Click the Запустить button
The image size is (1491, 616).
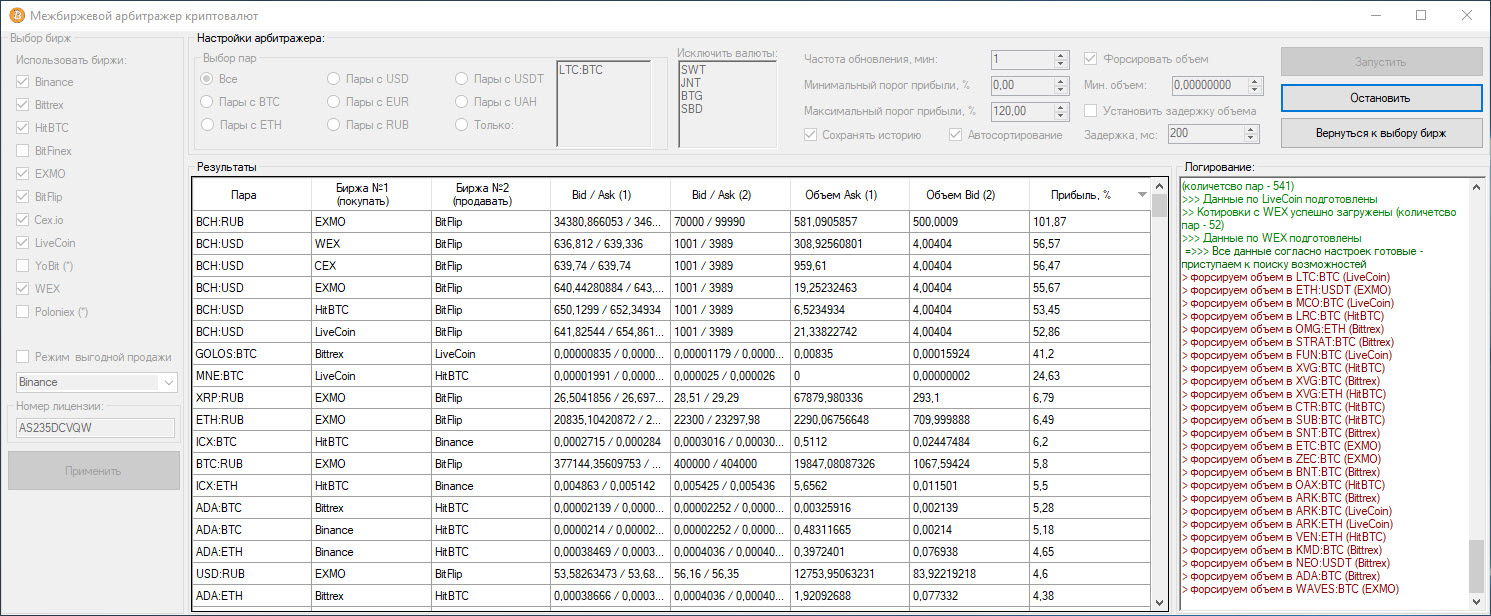click(1381, 62)
